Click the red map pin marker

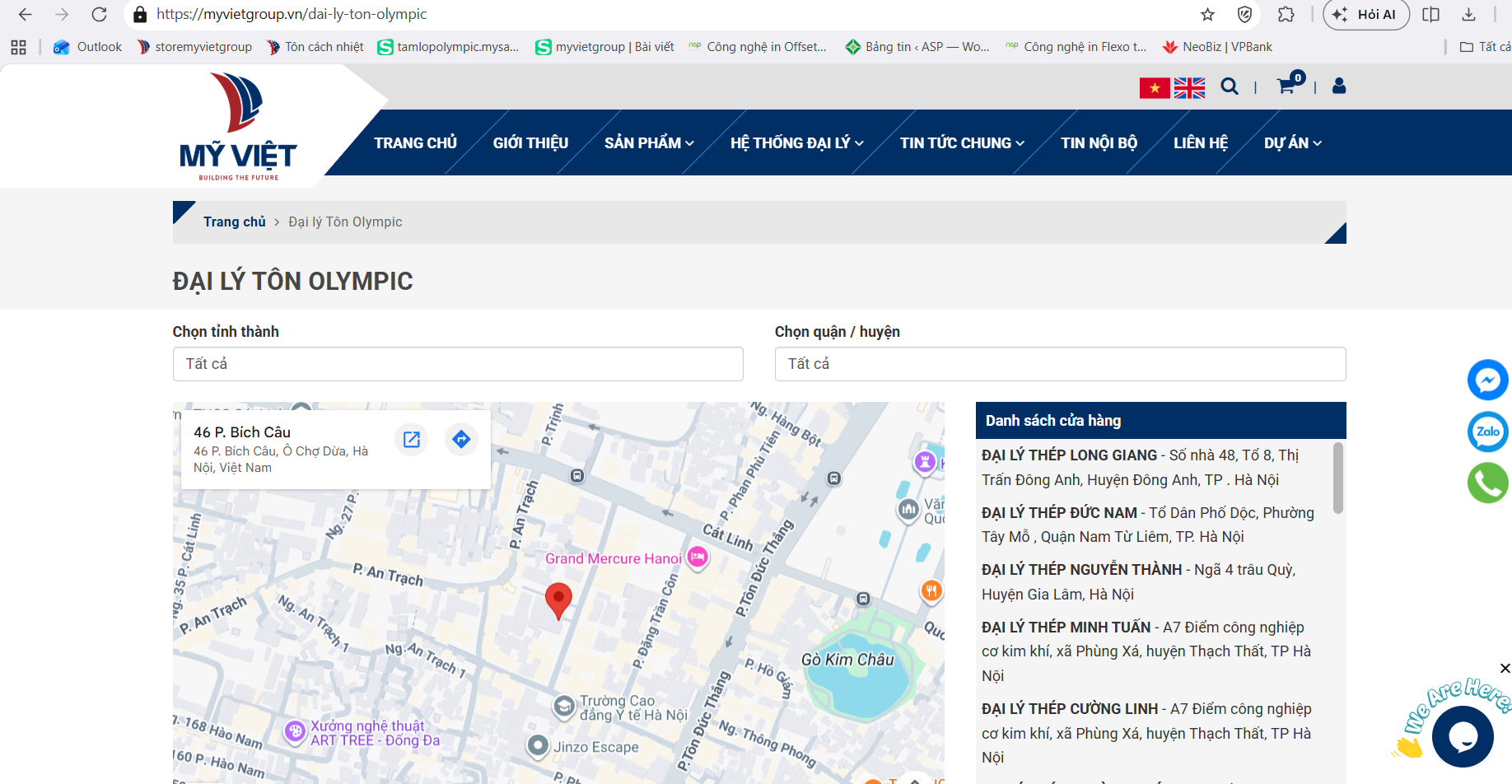point(558,600)
